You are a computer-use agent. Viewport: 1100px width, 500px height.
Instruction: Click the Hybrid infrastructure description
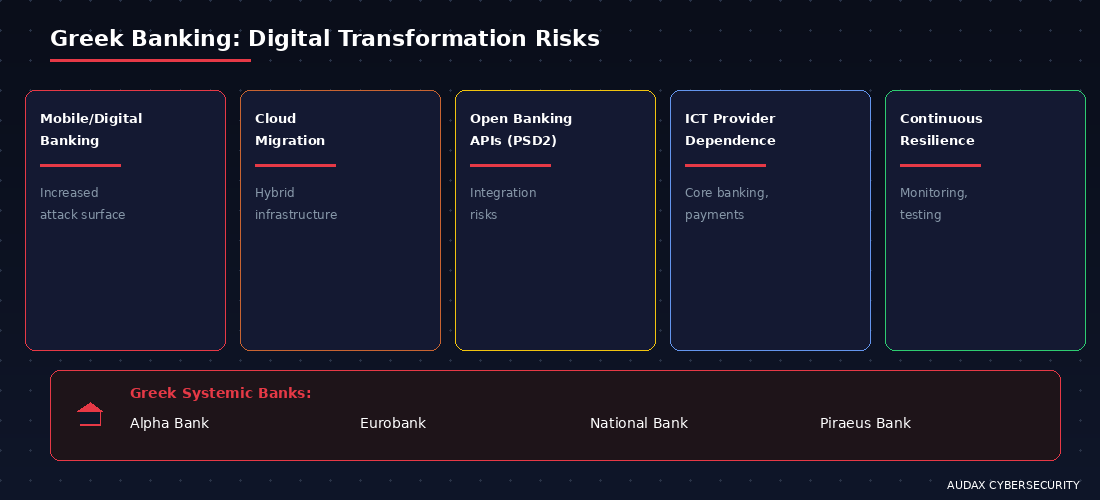pyautogui.click(x=296, y=203)
